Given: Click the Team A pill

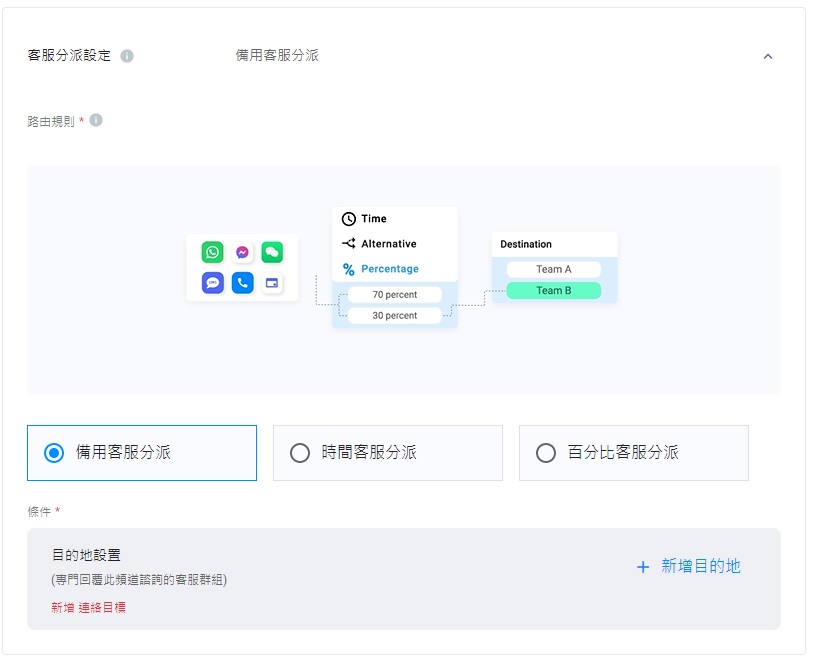Looking at the screenshot, I should (x=554, y=269).
